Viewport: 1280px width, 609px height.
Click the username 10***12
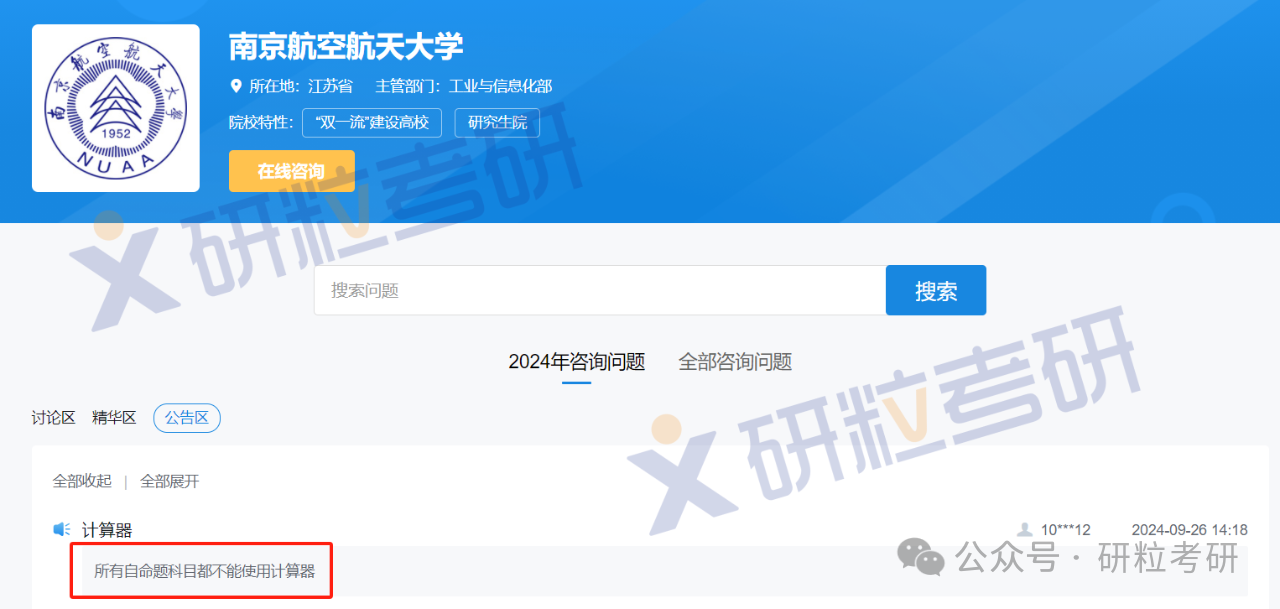coord(1066,530)
